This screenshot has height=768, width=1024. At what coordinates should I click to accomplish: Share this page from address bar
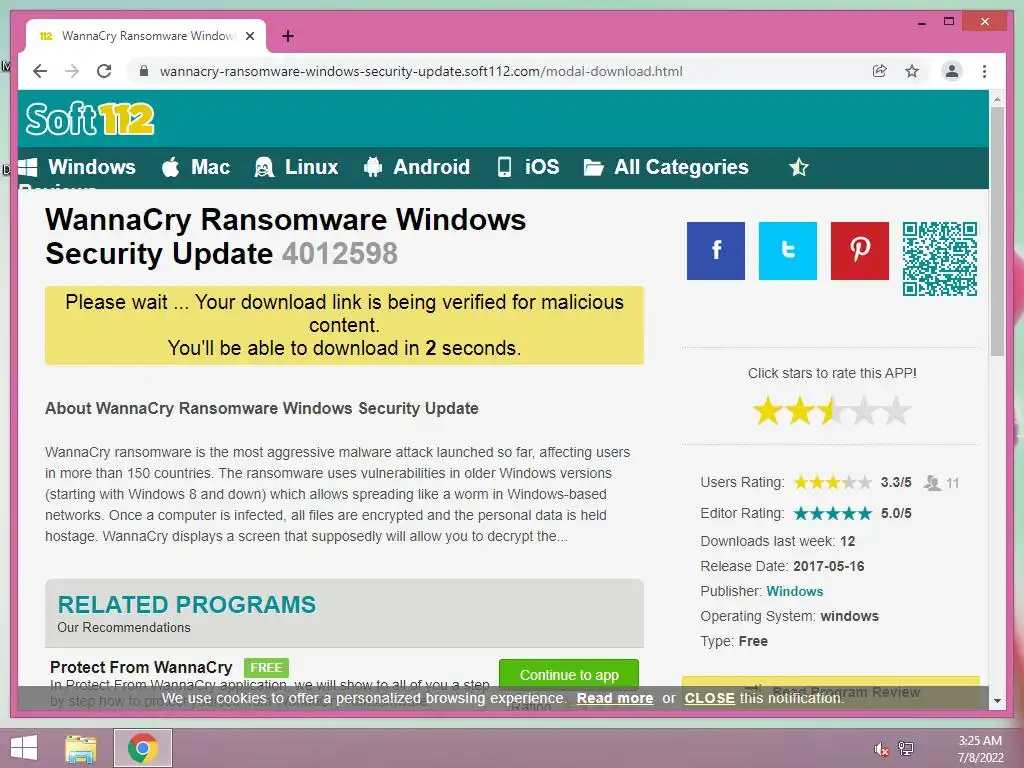pyautogui.click(x=880, y=71)
